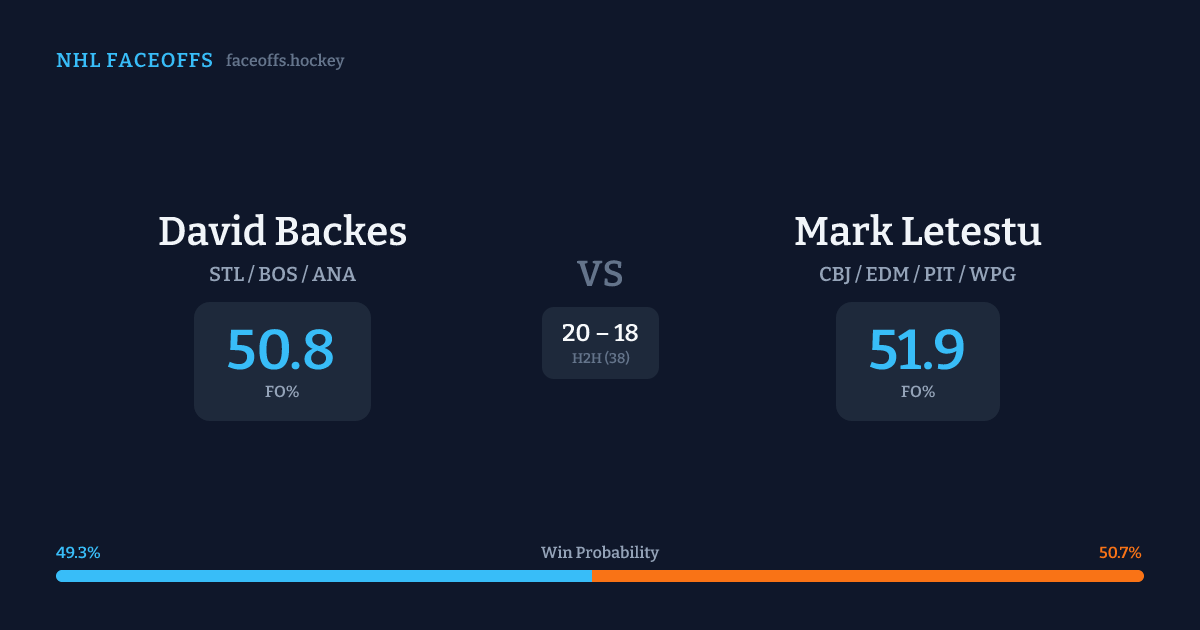Click the FO% label under 51.9
The width and height of the screenshot is (1200, 630).
pos(917,392)
